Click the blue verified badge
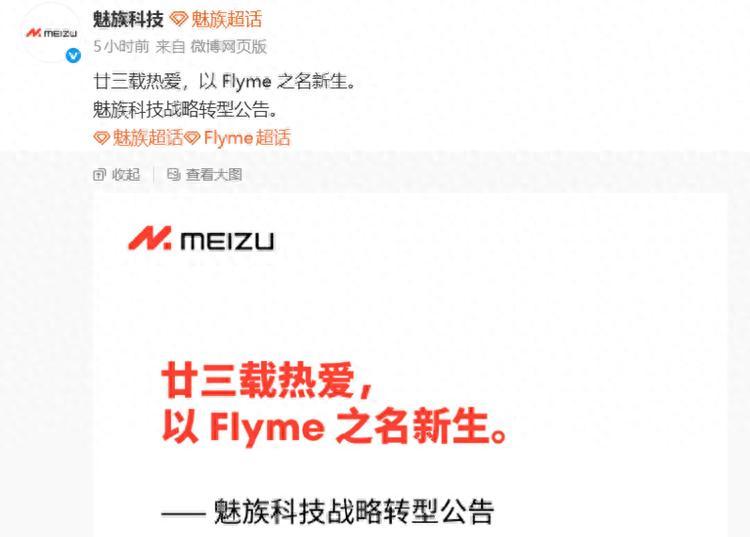 [73, 56]
